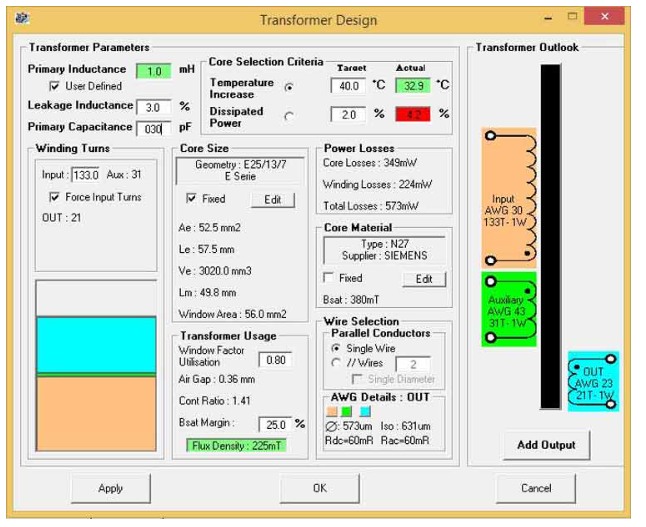Click the black transformer core bar
Image resolution: width=646 pixels, height=527 pixels.
pos(551,236)
